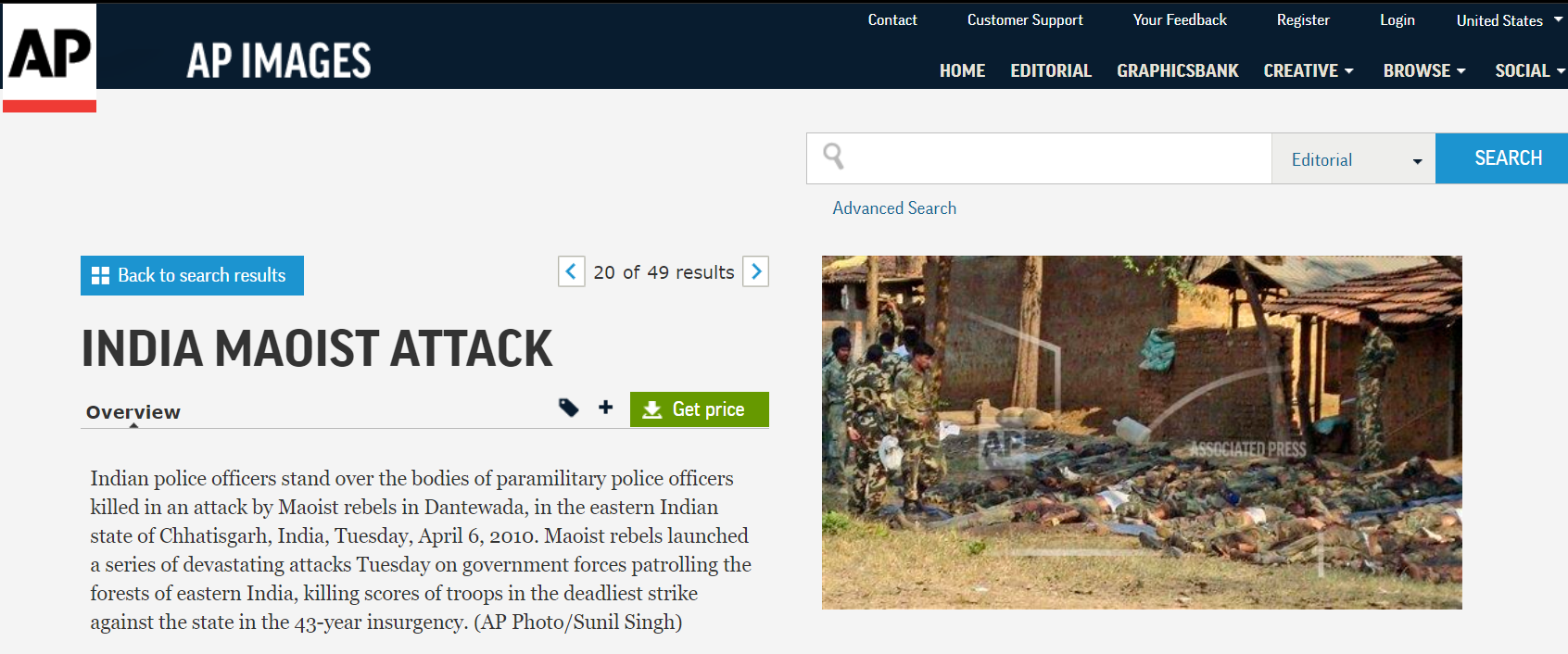The image size is (1568, 654).
Task: Click the download icon on Get price
Action: pyautogui.click(x=652, y=409)
